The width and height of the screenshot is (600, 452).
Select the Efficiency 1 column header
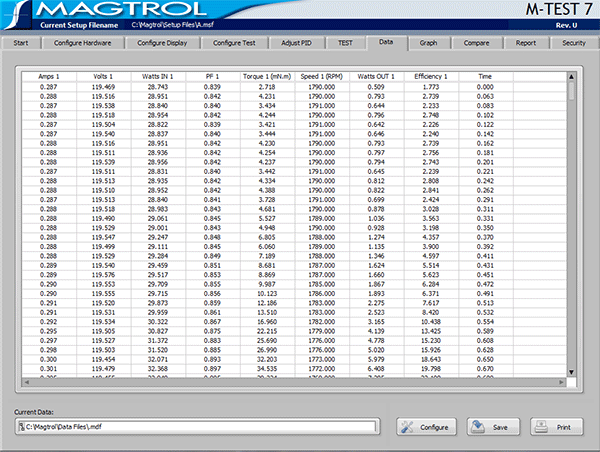pyautogui.click(x=431, y=77)
